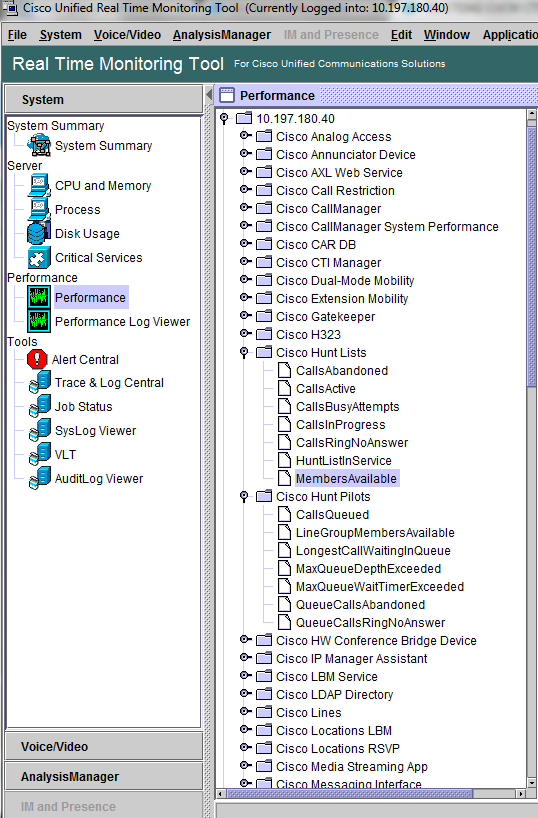Screen dimensions: 538x818
Task: Open the Voice/Video menu
Action: pyautogui.click(x=127, y=35)
